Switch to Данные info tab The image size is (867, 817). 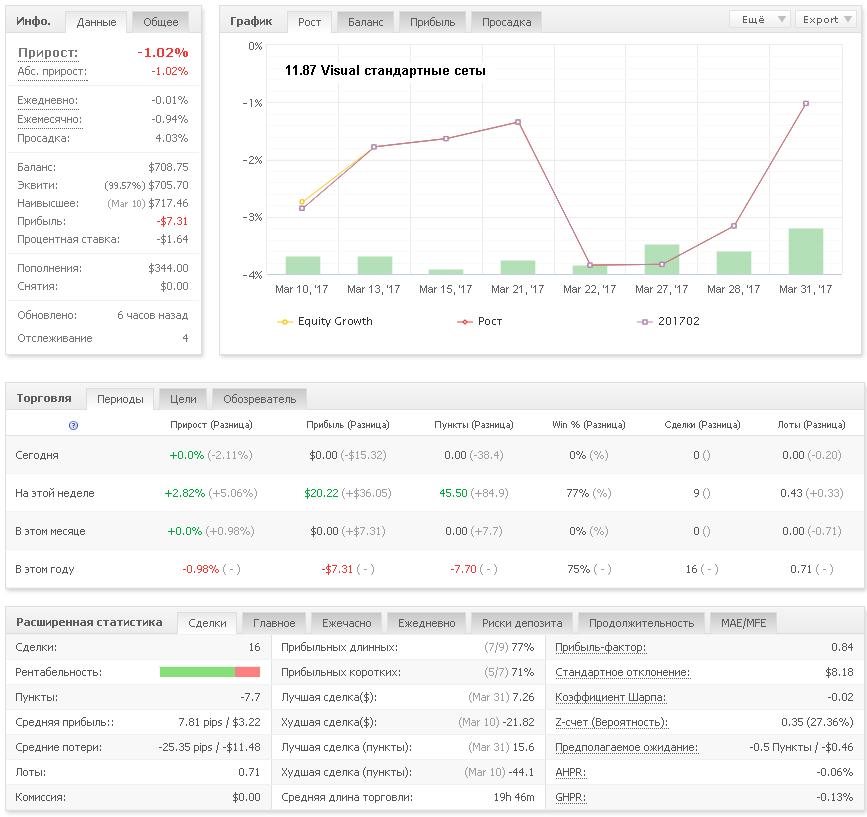96,22
